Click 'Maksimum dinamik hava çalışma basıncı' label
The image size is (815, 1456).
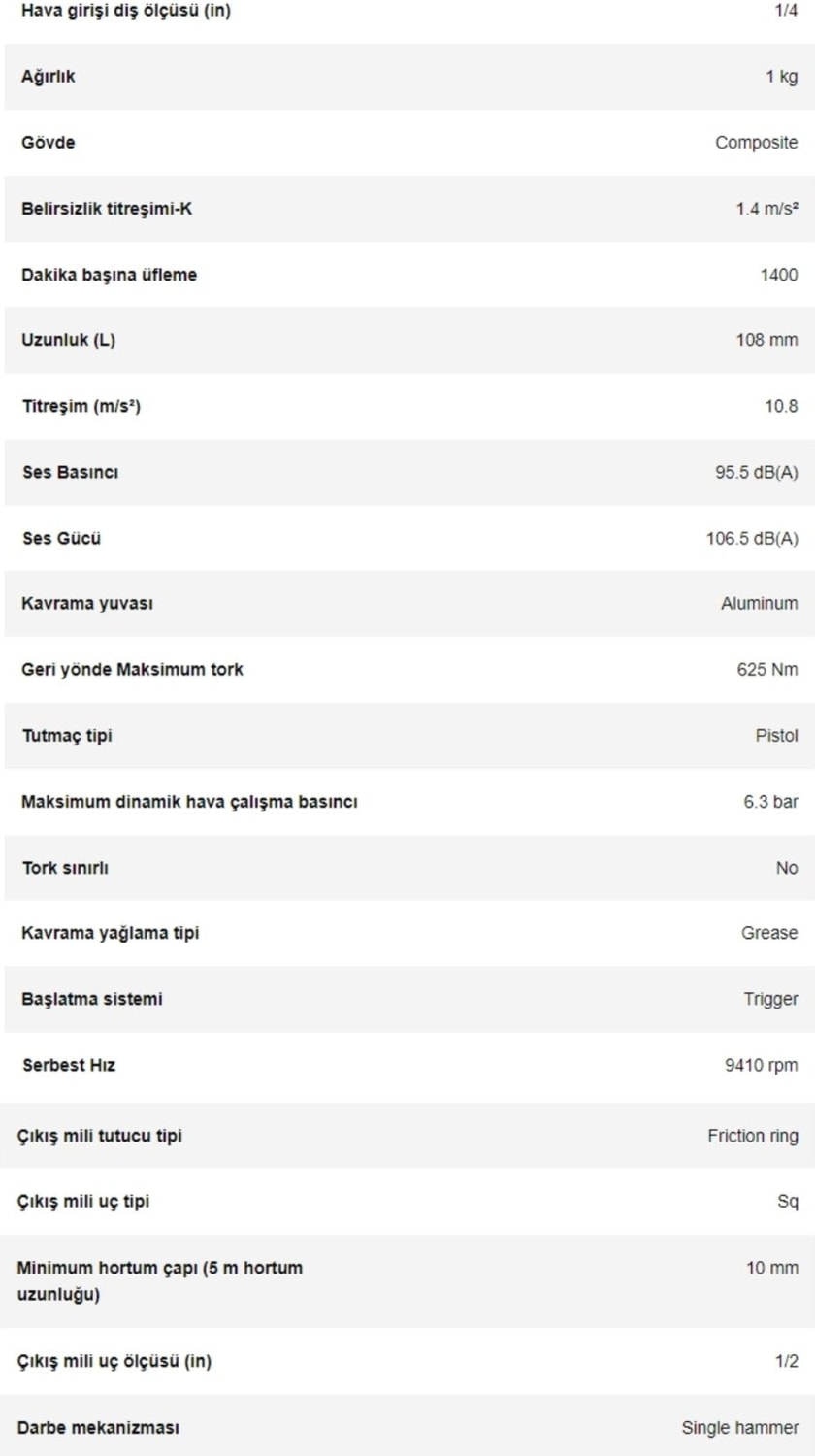coord(189,802)
